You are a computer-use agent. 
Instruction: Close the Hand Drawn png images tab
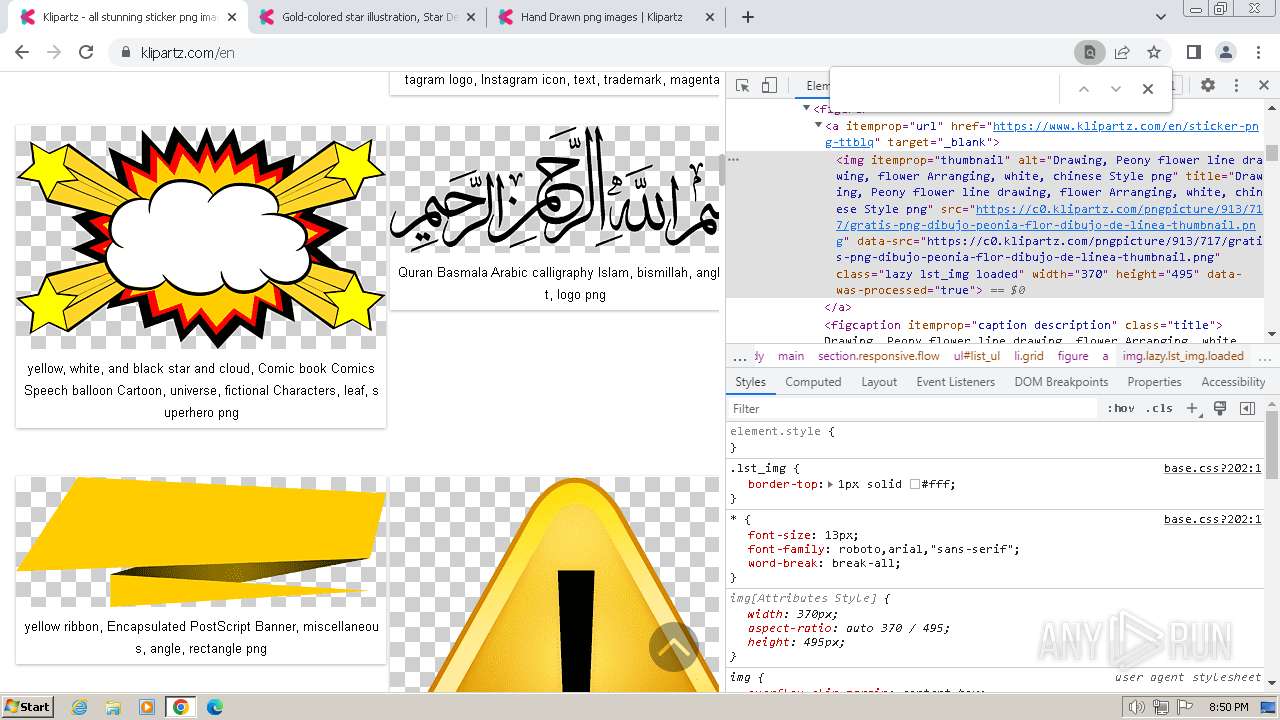point(710,17)
